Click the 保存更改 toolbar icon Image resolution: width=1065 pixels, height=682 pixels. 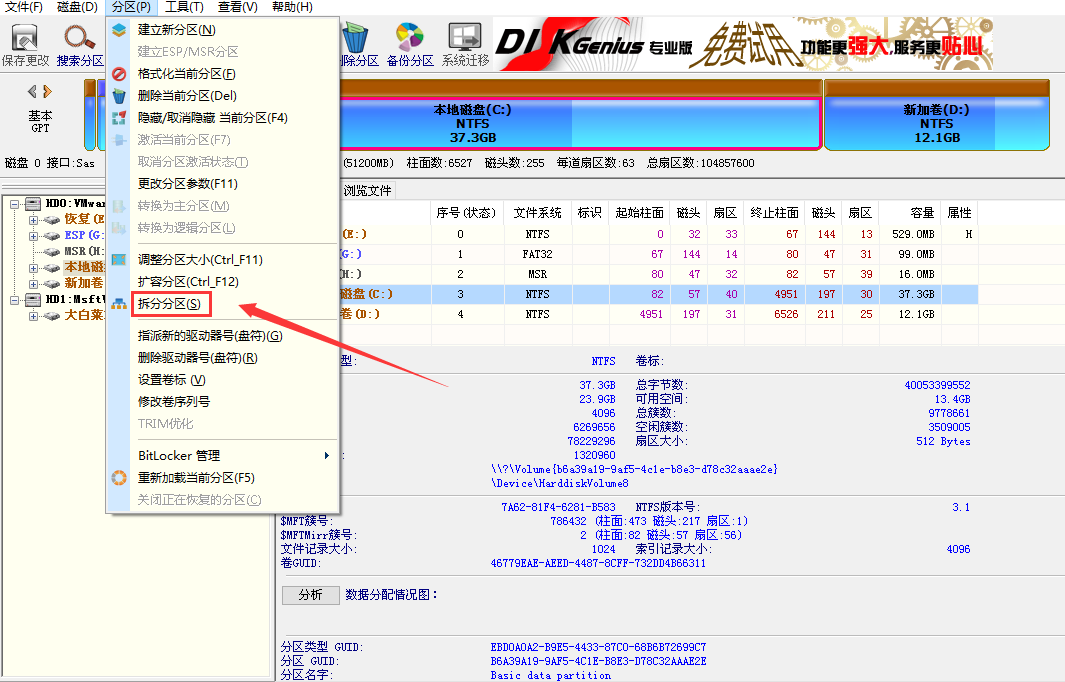pyautogui.click(x=25, y=38)
